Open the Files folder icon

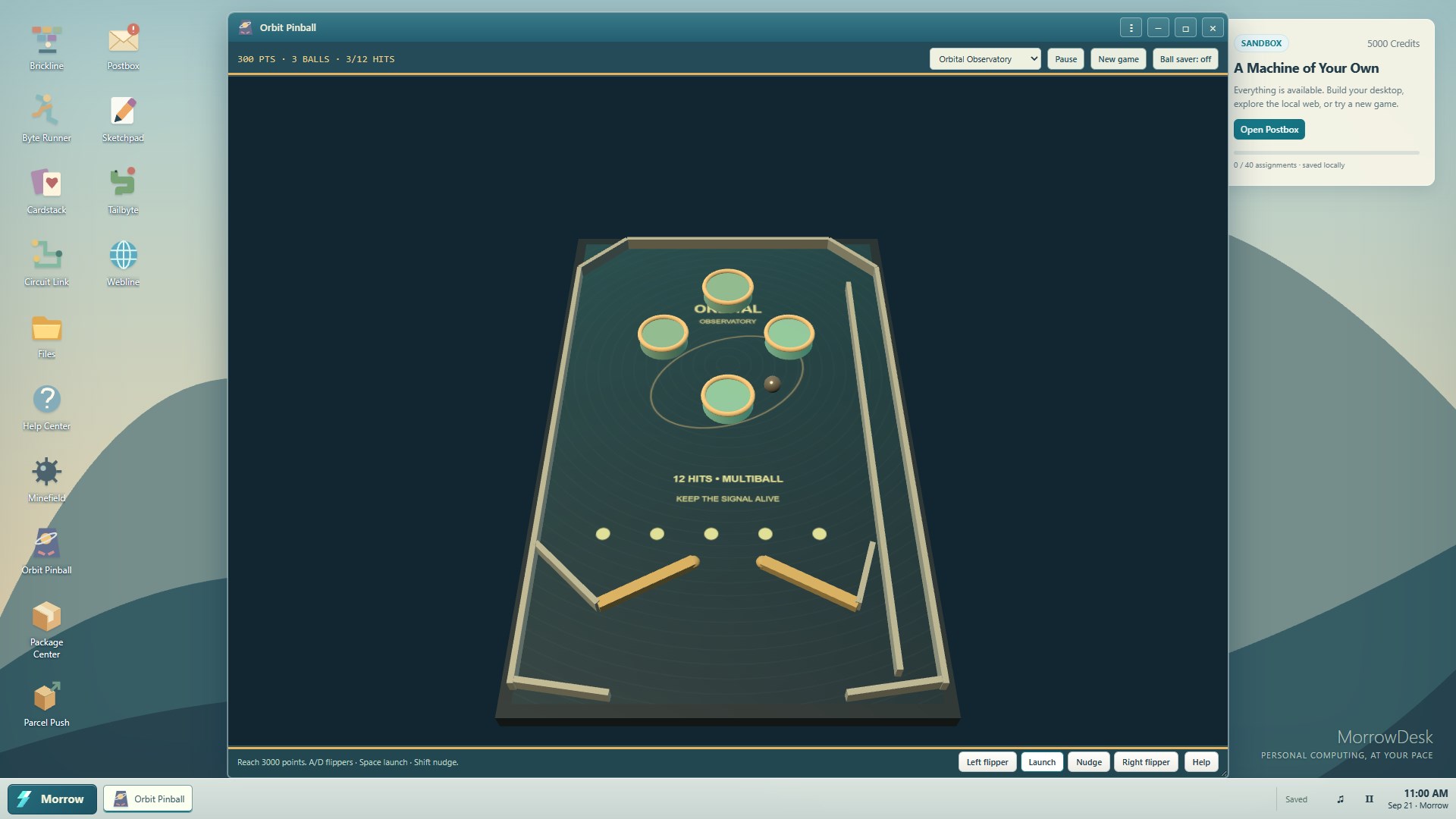tap(46, 335)
